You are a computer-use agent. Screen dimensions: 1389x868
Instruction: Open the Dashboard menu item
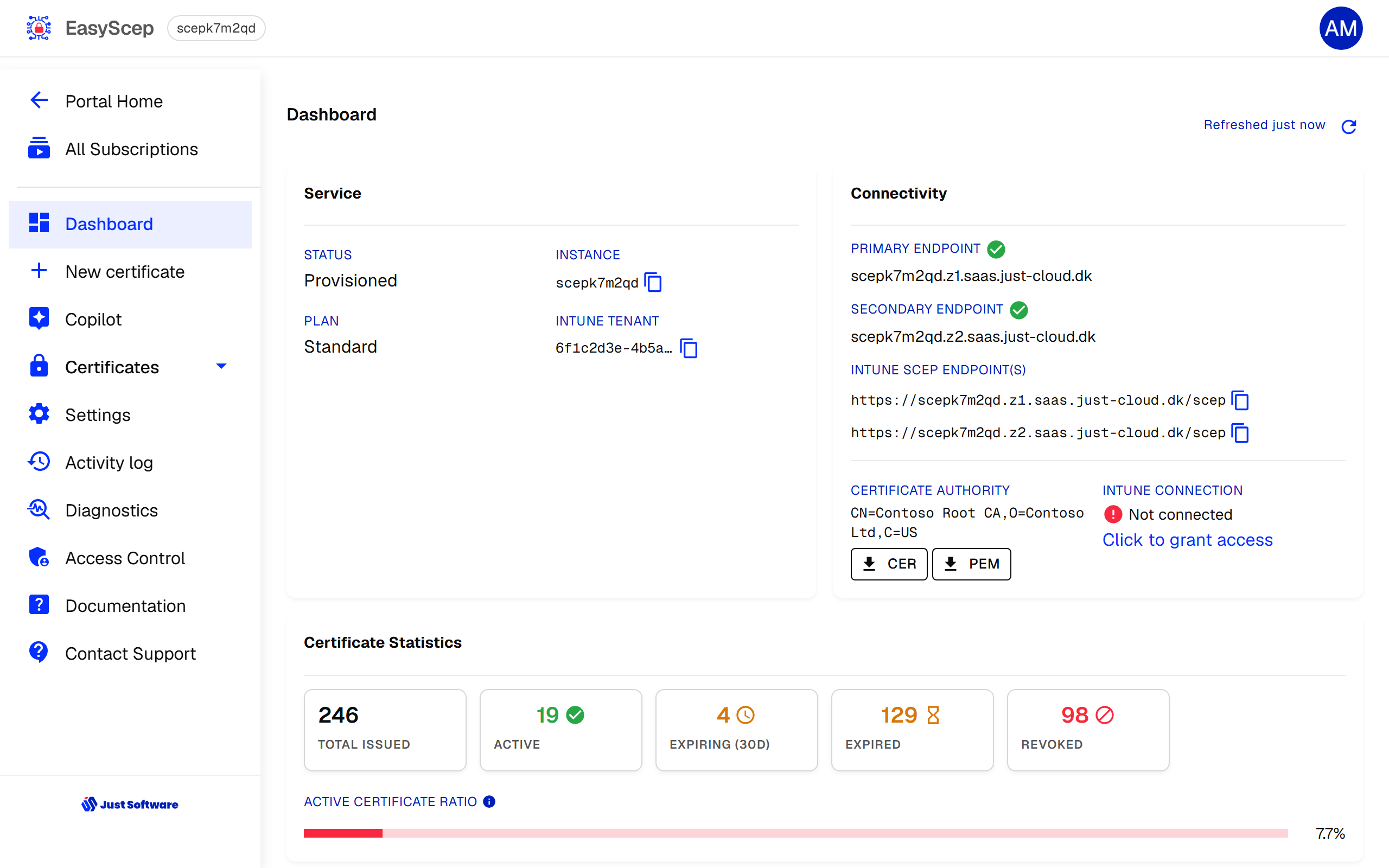[x=130, y=224]
